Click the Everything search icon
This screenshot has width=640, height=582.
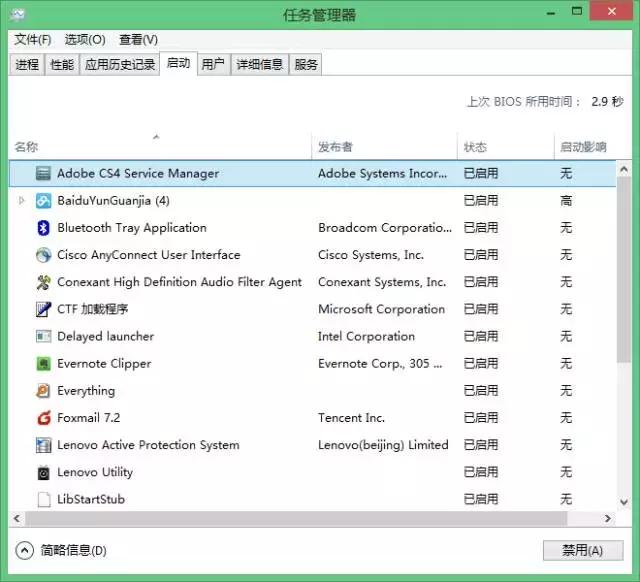click(43, 391)
